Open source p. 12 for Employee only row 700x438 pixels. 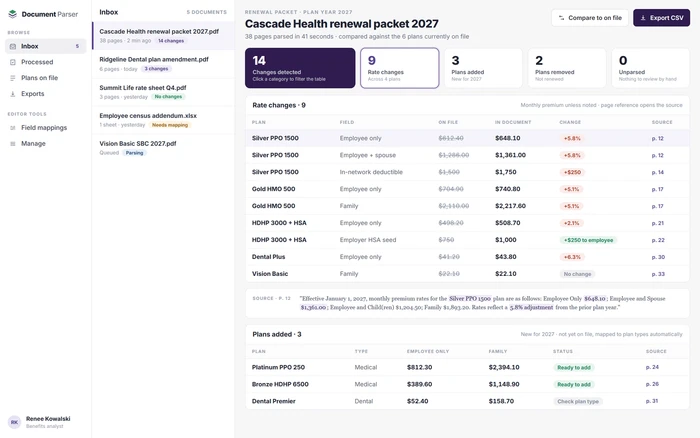658,138
